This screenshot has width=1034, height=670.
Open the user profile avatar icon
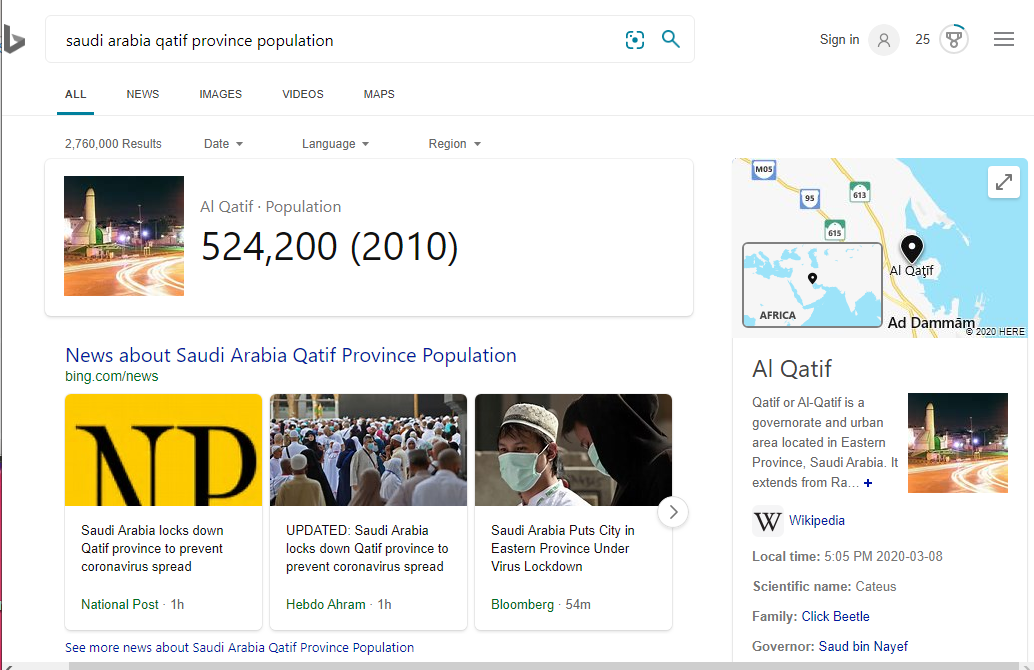(x=884, y=40)
